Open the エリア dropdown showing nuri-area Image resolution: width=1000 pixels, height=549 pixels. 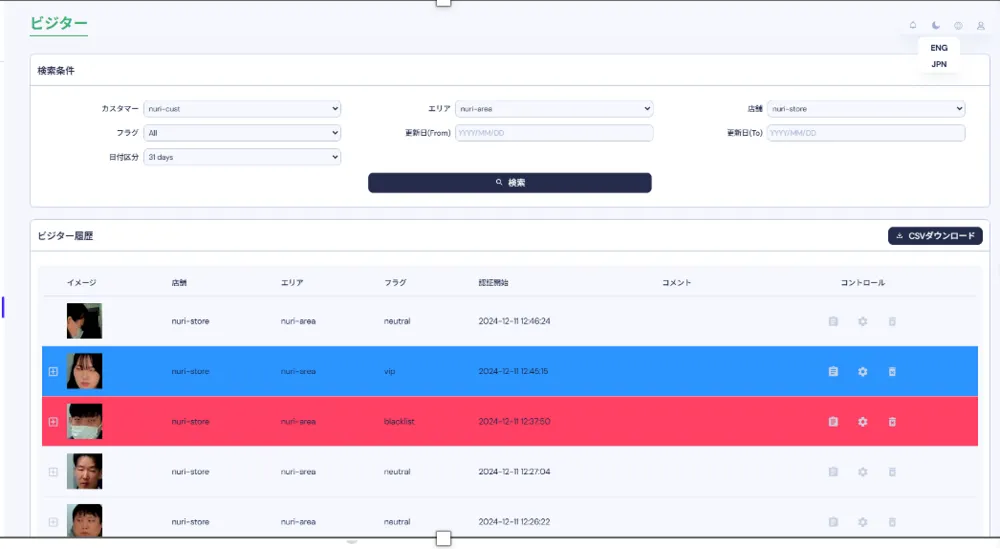[553, 109]
